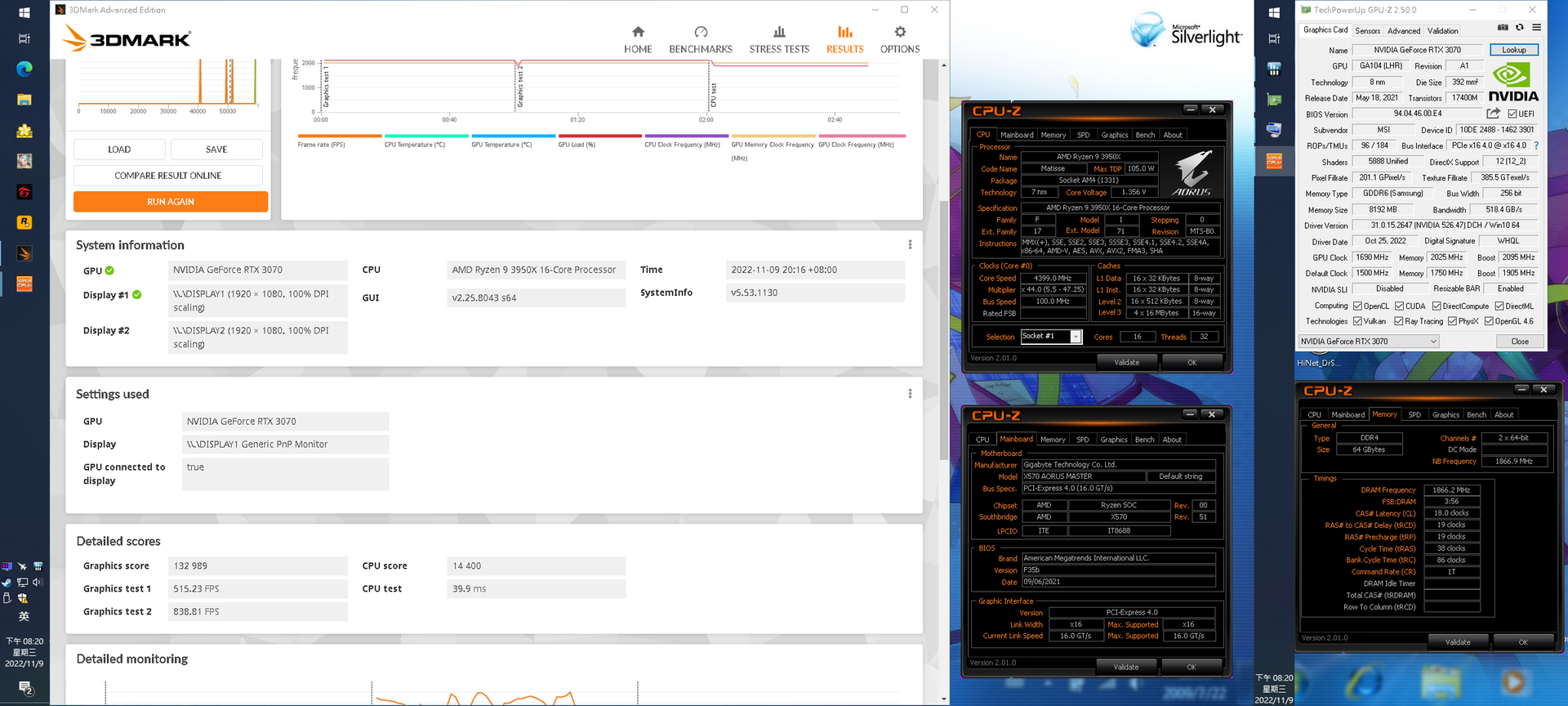This screenshot has height=706, width=1568.
Task: Take a GPU-Z screenshot with camera icon
Action: tap(1503, 28)
